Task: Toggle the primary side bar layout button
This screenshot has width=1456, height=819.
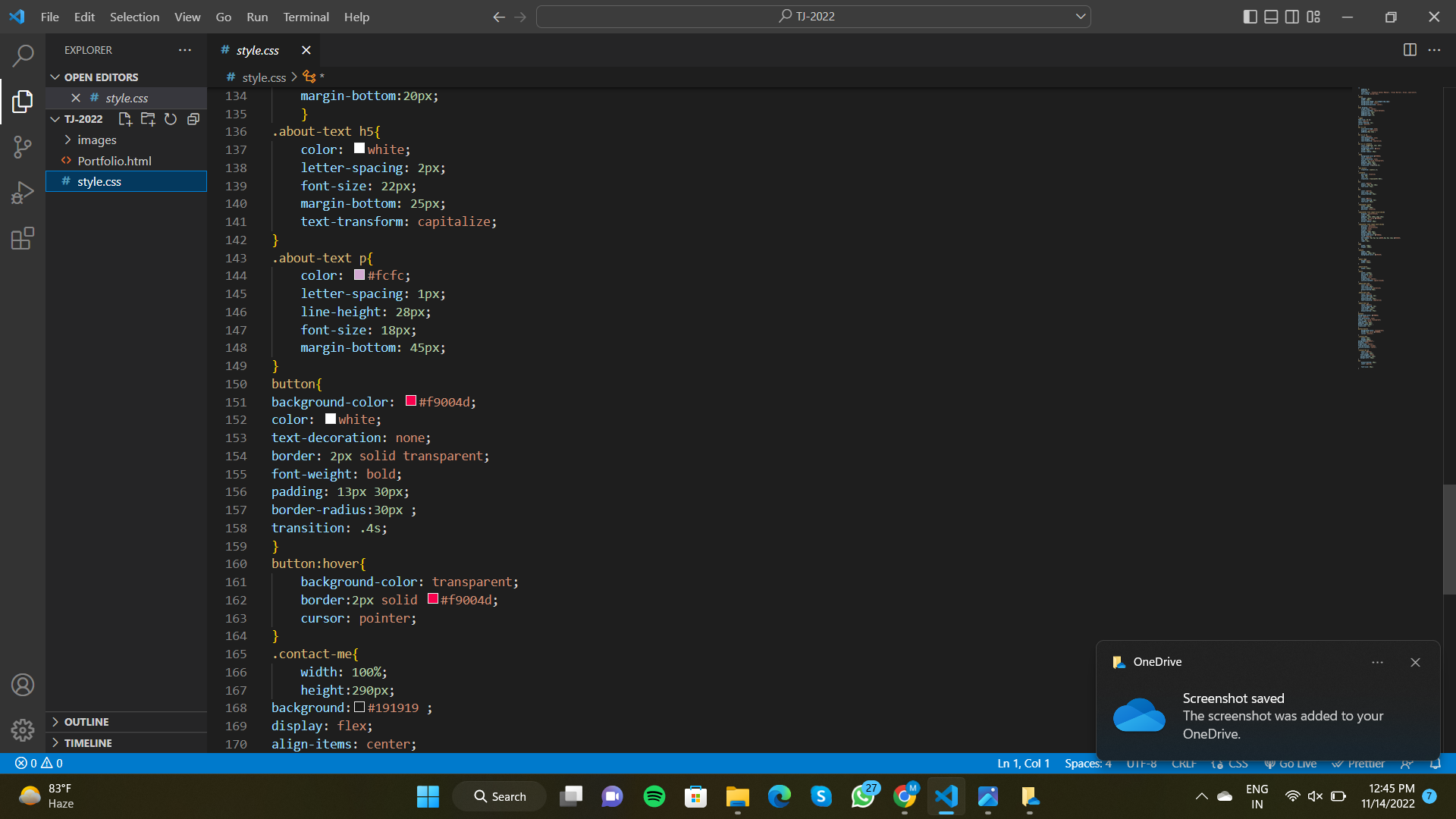Action: (x=1250, y=17)
